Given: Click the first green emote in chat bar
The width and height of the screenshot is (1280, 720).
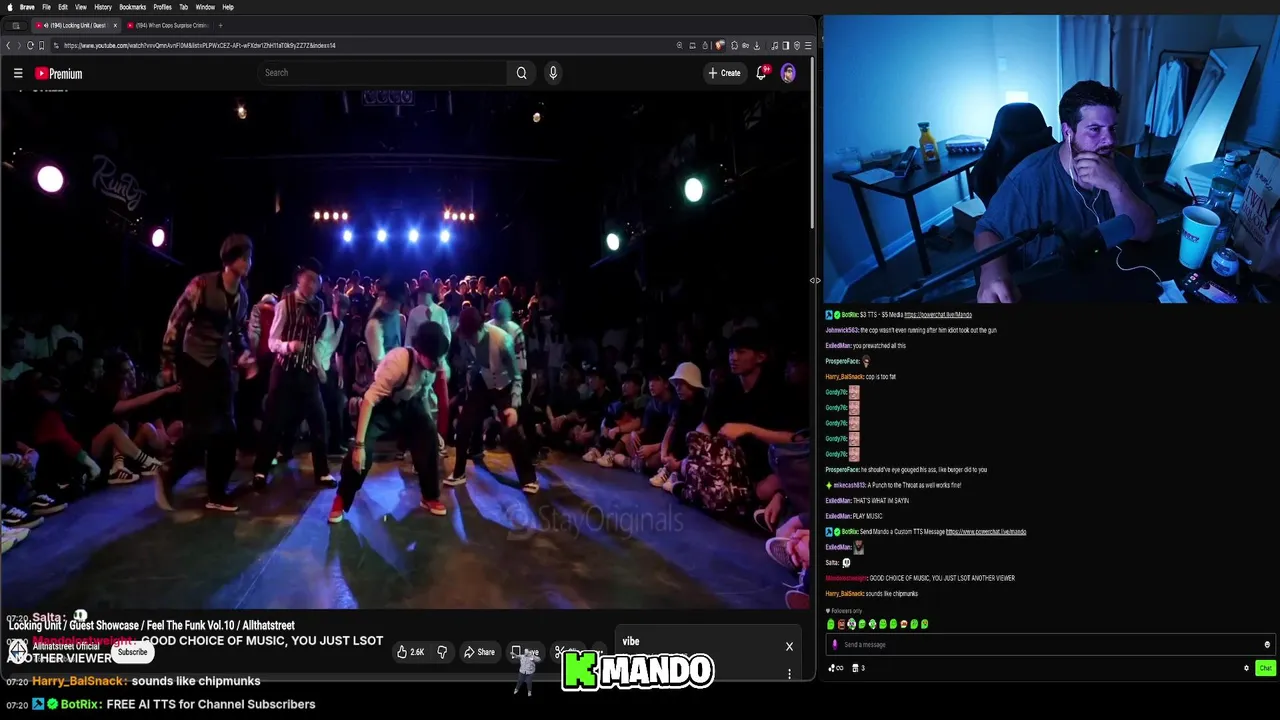Looking at the screenshot, I should coord(830,624).
